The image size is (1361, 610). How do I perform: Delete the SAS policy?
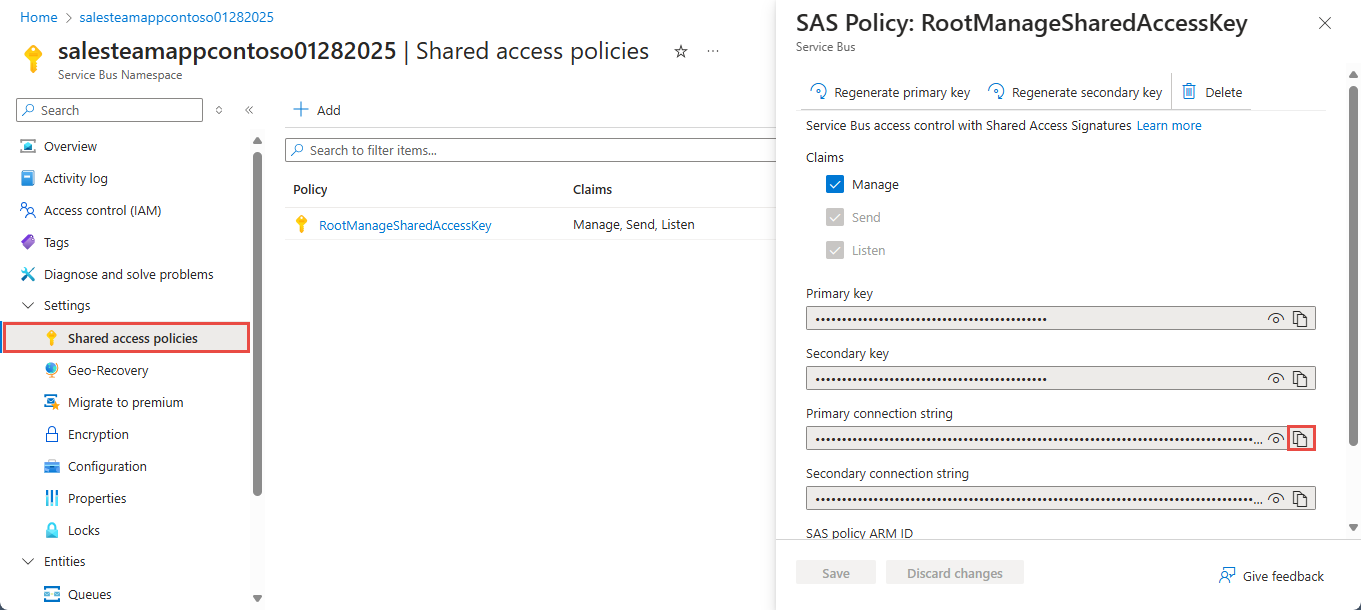click(1212, 92)
